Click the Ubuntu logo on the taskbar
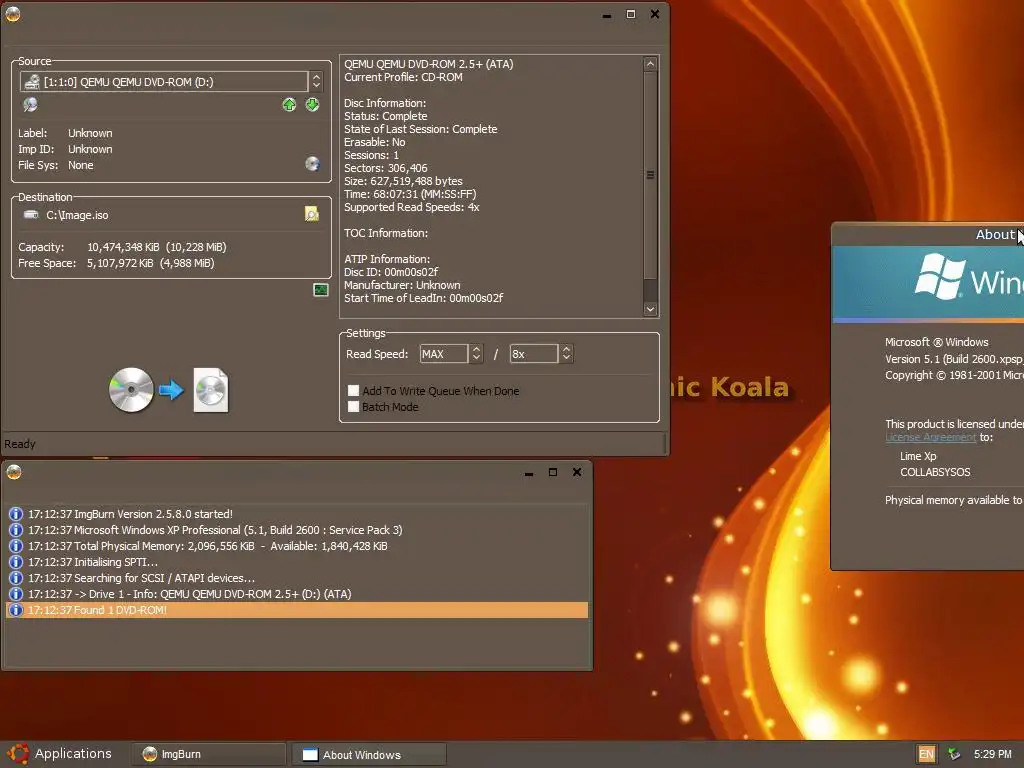The height and width of the screenshot is (768, 1024). [x=18, y=754]
